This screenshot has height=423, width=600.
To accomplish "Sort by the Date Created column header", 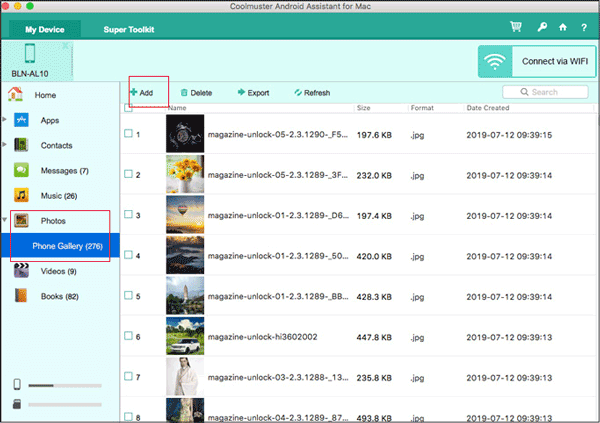I will tap(488, 108).
